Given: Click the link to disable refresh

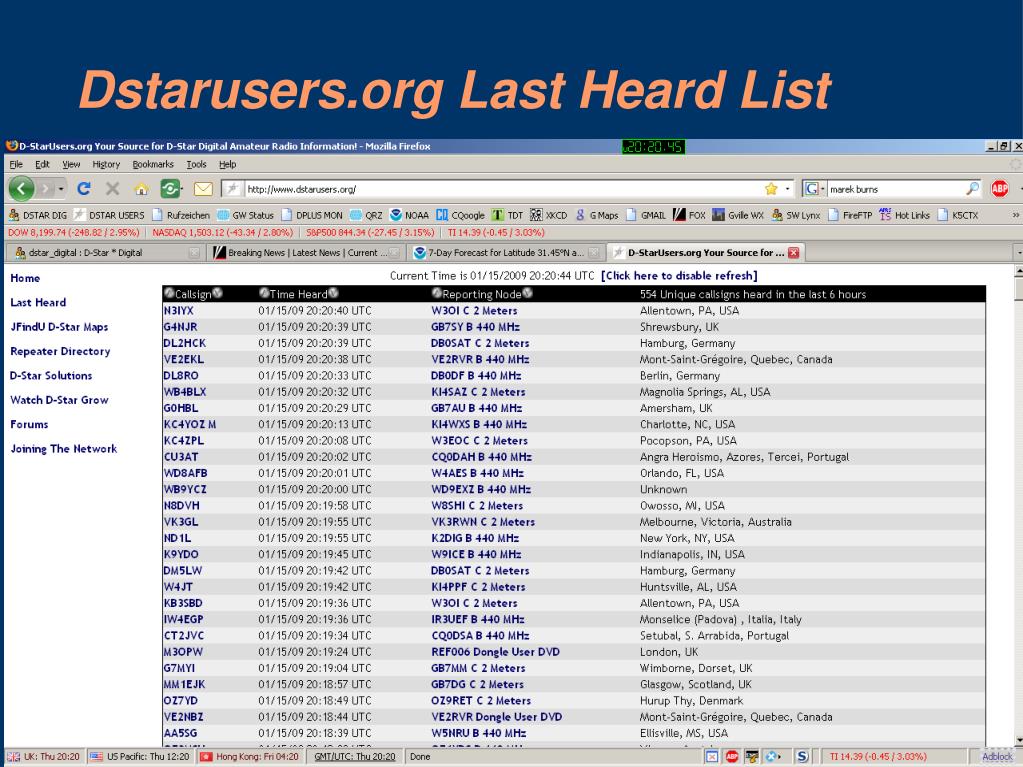Looking at the screenshot, I should [679, 276].
